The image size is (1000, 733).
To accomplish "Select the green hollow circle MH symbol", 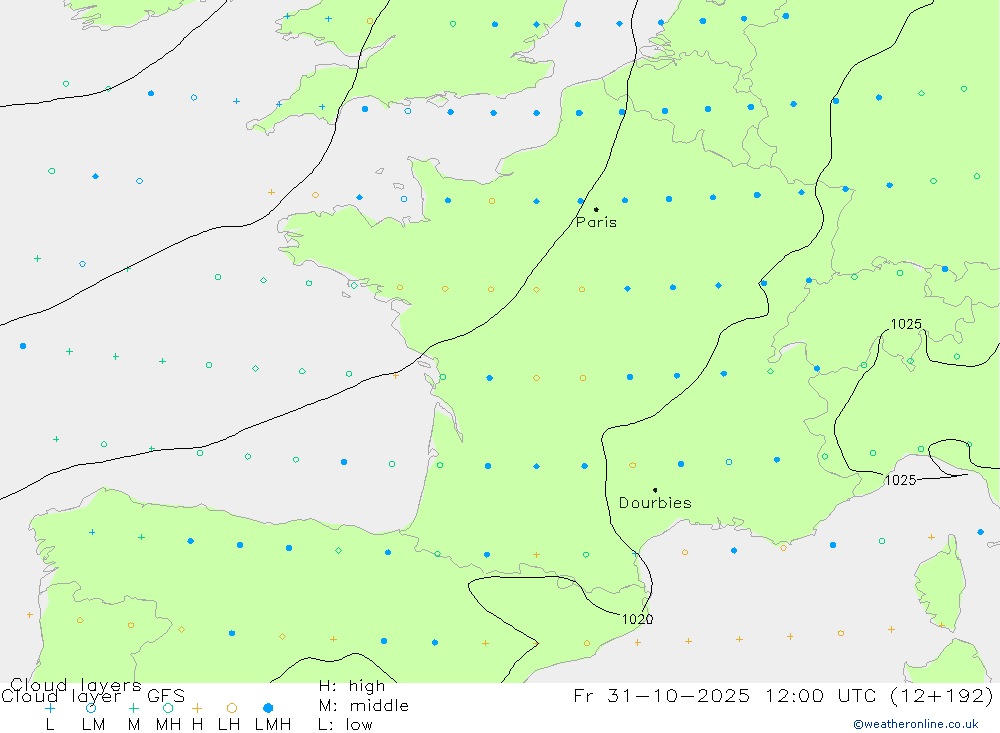I will (x=168, y=708).
